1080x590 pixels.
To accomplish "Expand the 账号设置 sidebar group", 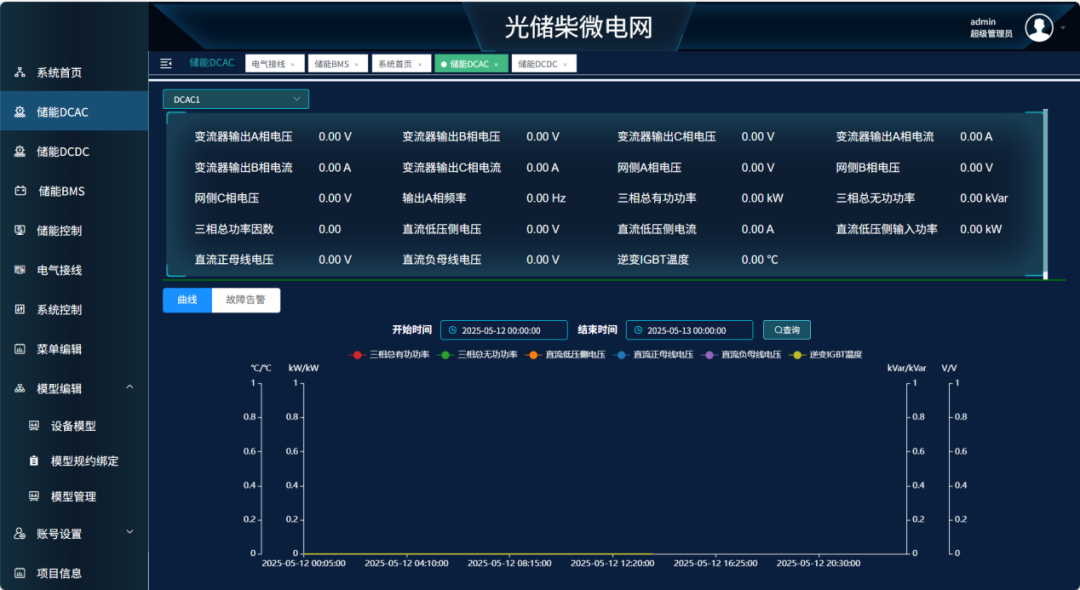I will 129,533.
